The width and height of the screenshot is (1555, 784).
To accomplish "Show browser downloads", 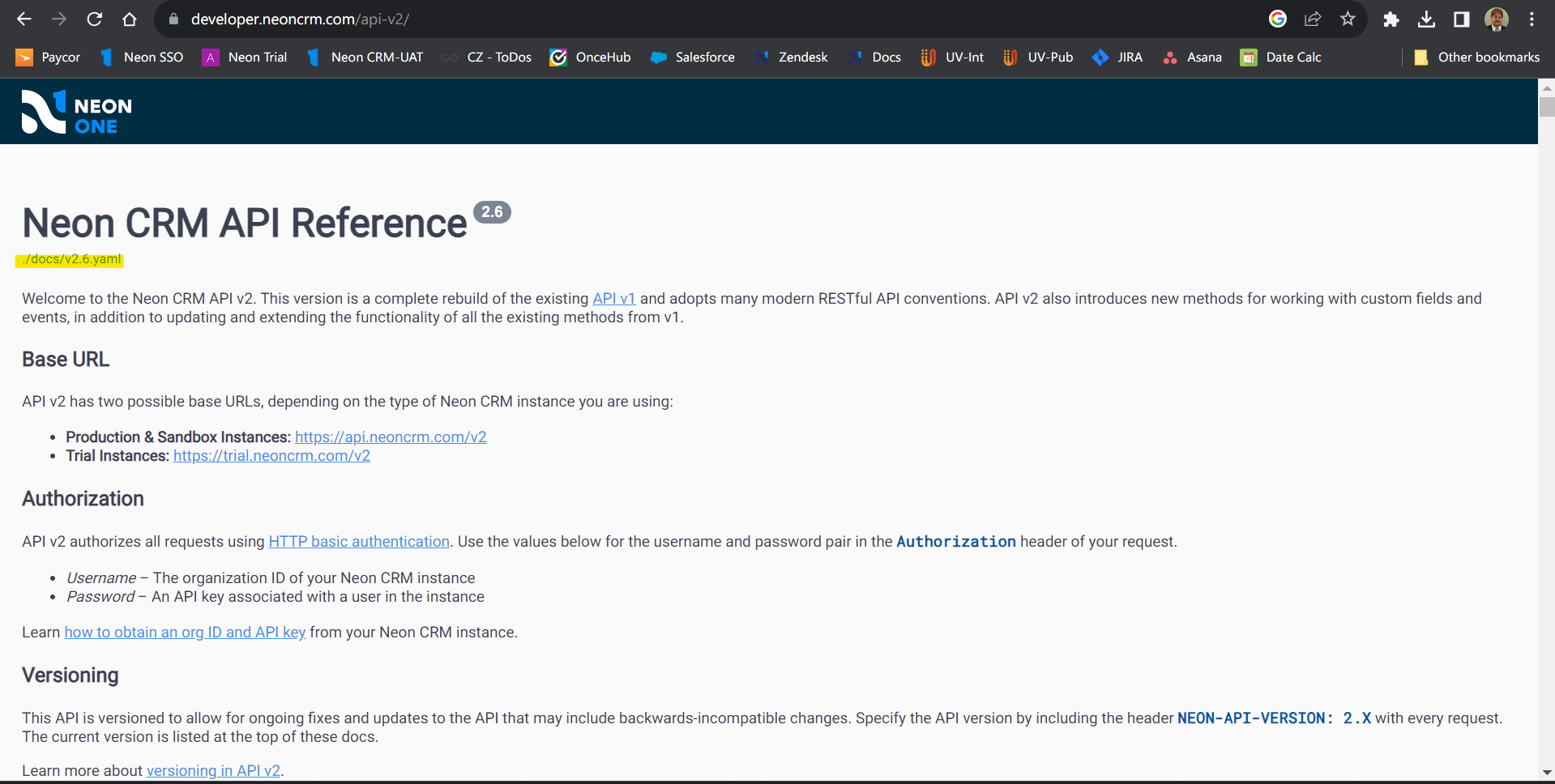I will coord(1427,19).
